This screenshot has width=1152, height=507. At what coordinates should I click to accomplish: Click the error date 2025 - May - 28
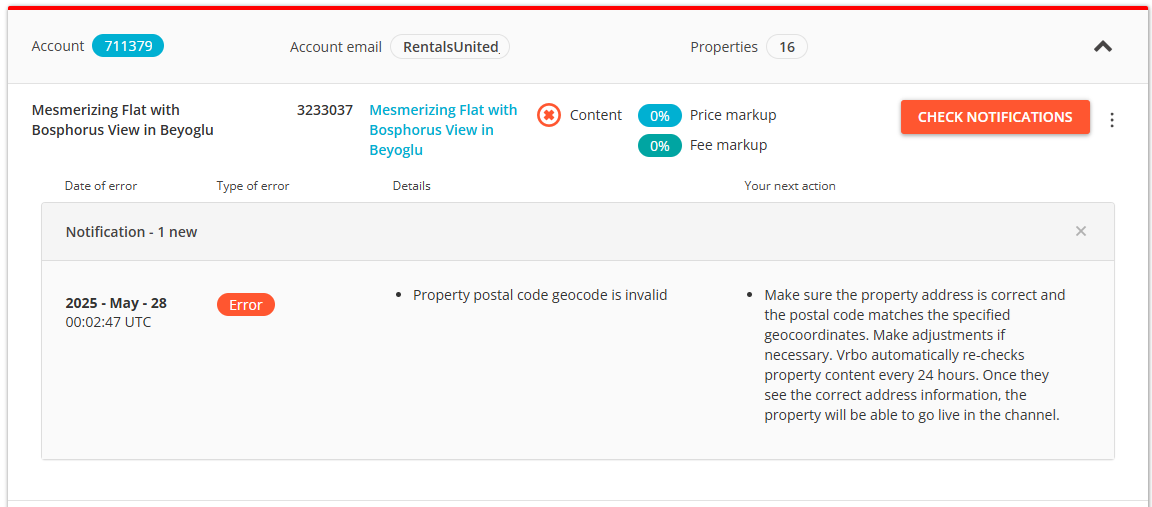coord(116,303)
